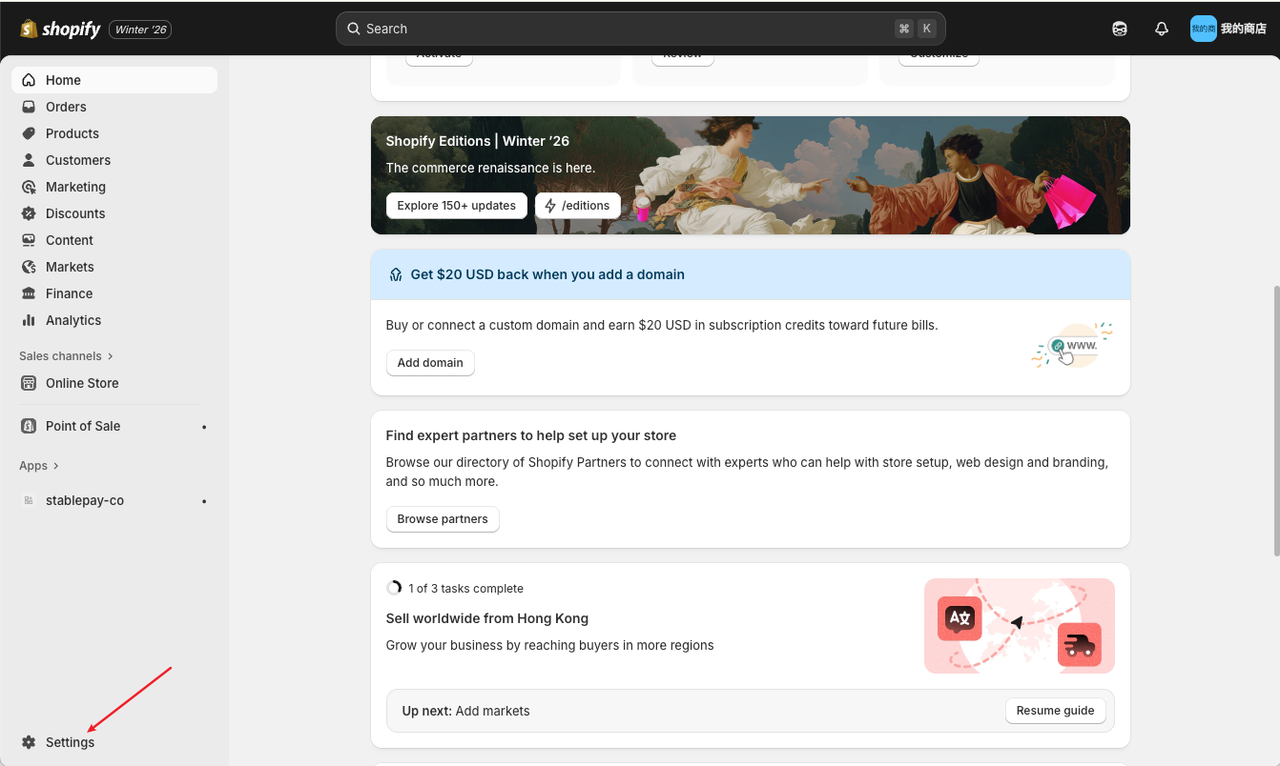
Task: Open Marketing from the sidebar
Action: click(75, 187)
